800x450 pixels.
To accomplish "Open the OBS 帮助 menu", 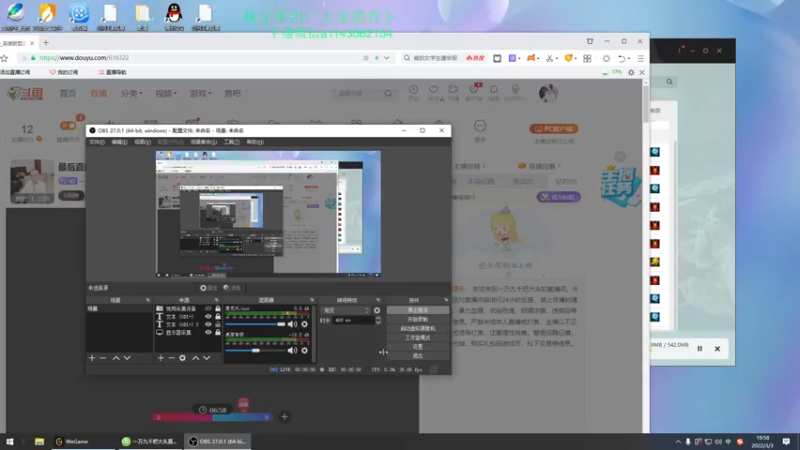I will coord(255,142).
